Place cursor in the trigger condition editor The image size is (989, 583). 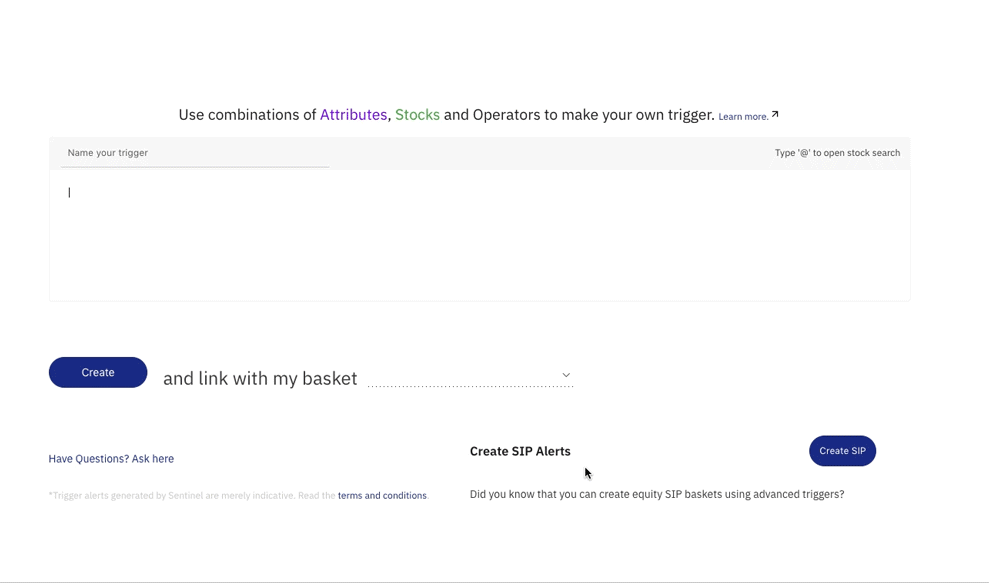pos(479,235)
